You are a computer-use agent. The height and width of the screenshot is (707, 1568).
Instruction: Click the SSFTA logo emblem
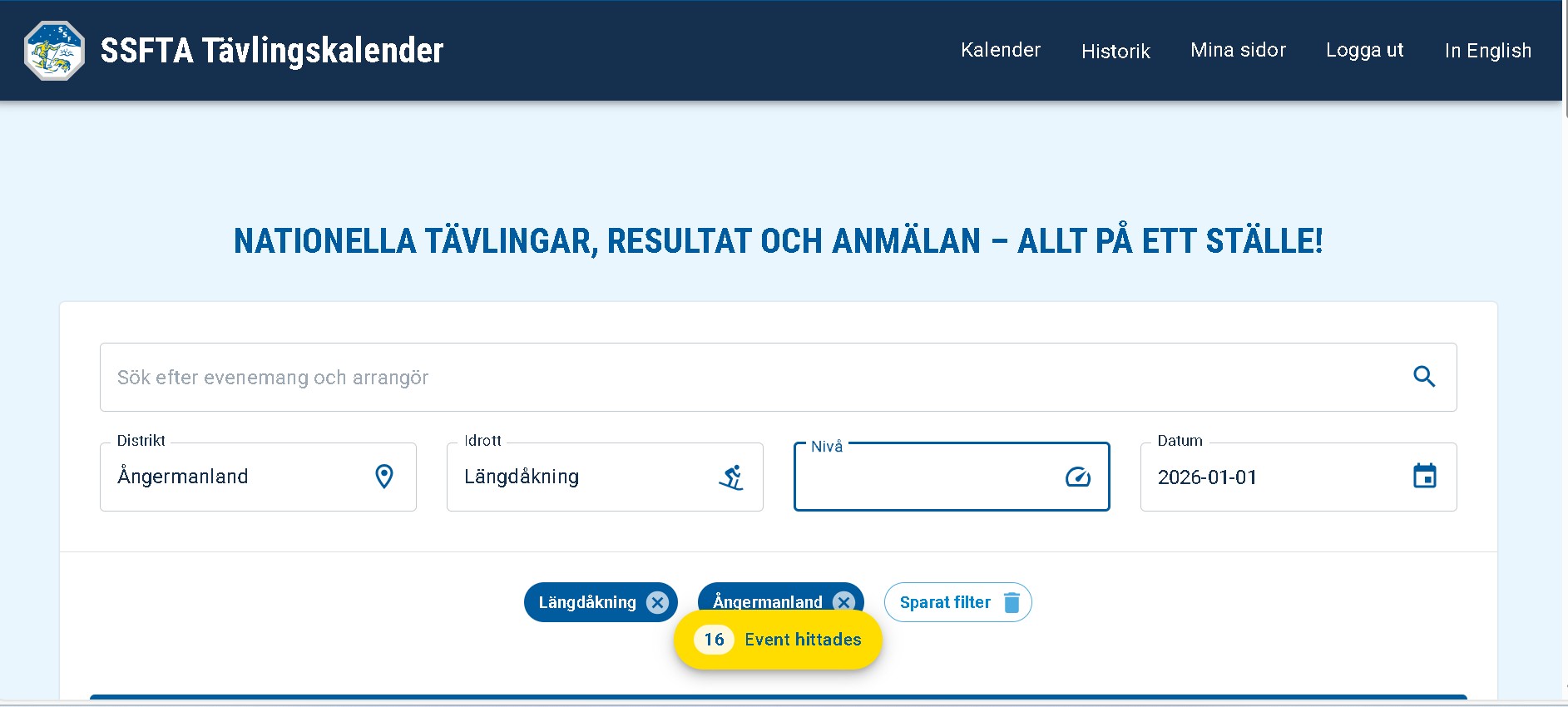pyautogui.click(x=54, y=51)
